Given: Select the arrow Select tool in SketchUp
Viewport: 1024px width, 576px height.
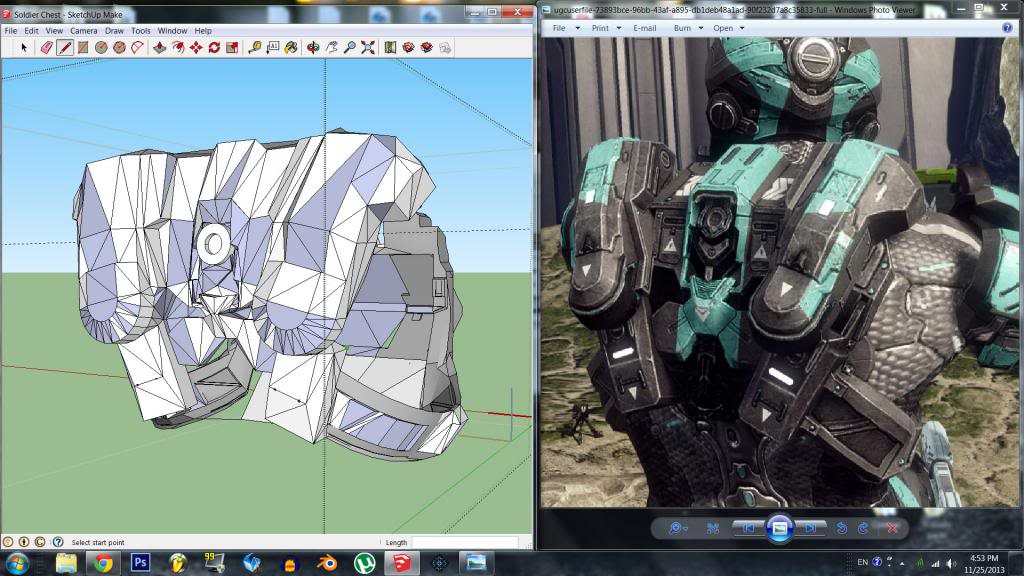Looking at the screenshot, I should pos(24,48).
